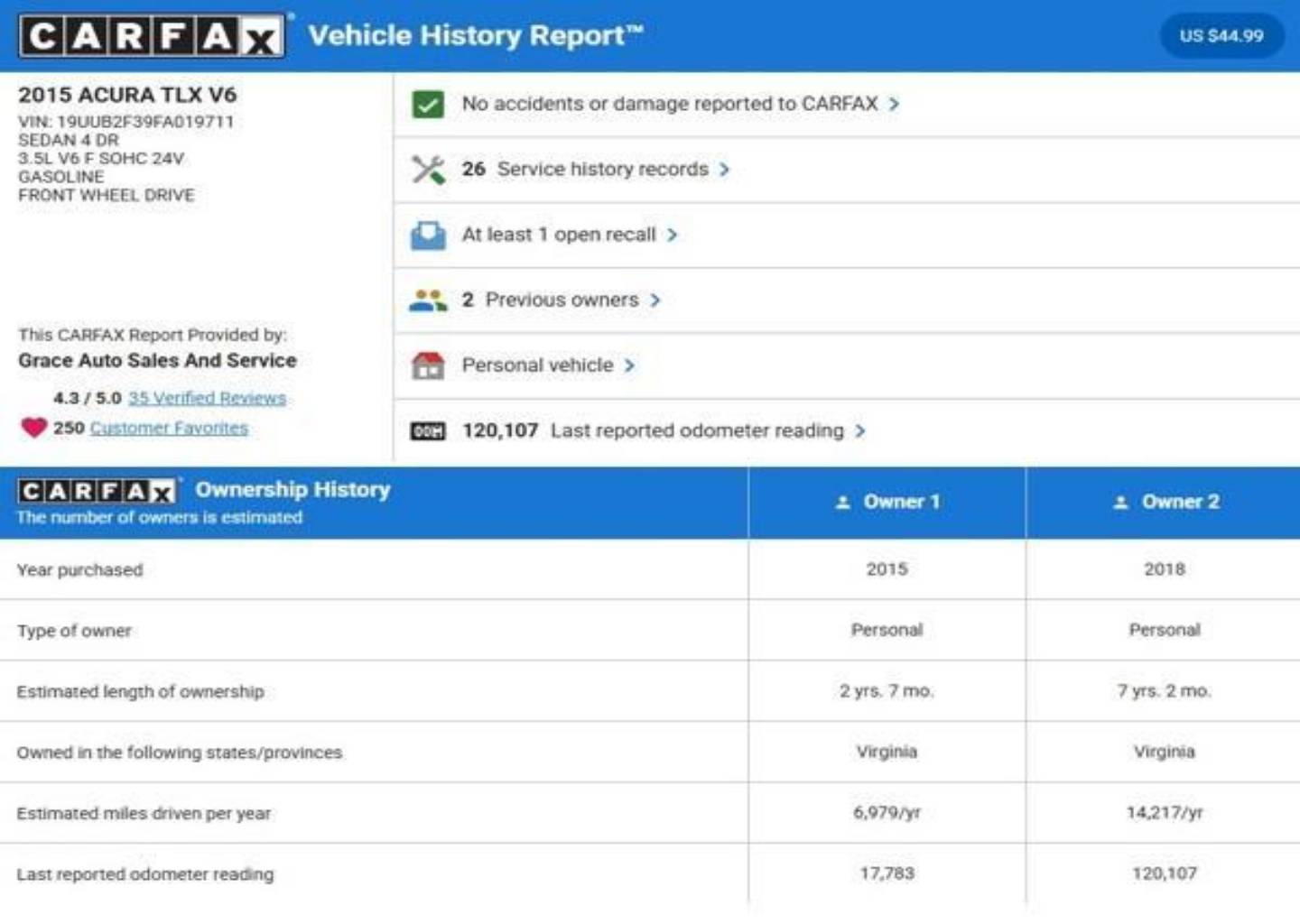This screenshot has height=924, width=1300.
Task: Click the 3.5L V6 F SOHC 24V text
Action: (101, 159)
